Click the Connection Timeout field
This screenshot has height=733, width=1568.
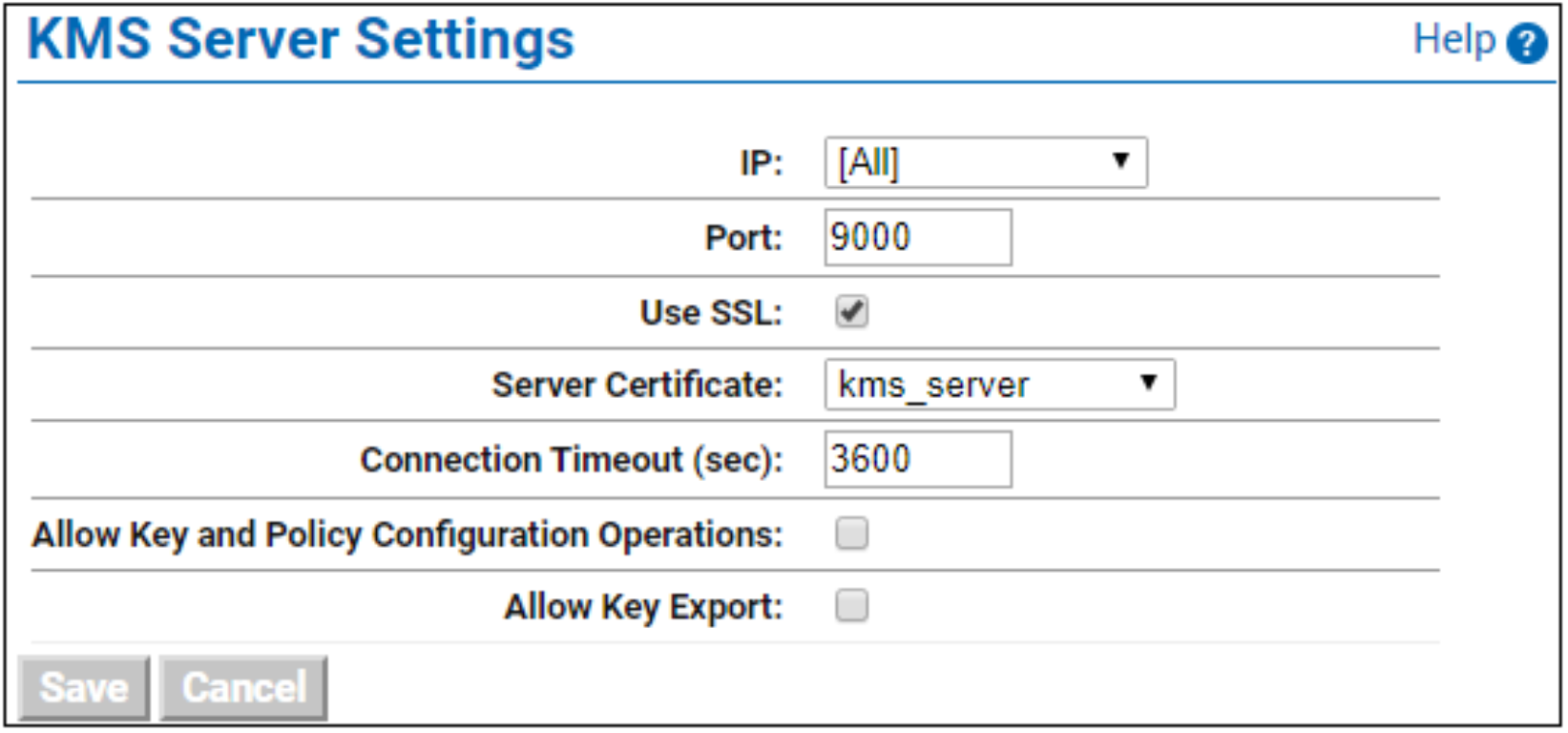[x=918, y=459]
